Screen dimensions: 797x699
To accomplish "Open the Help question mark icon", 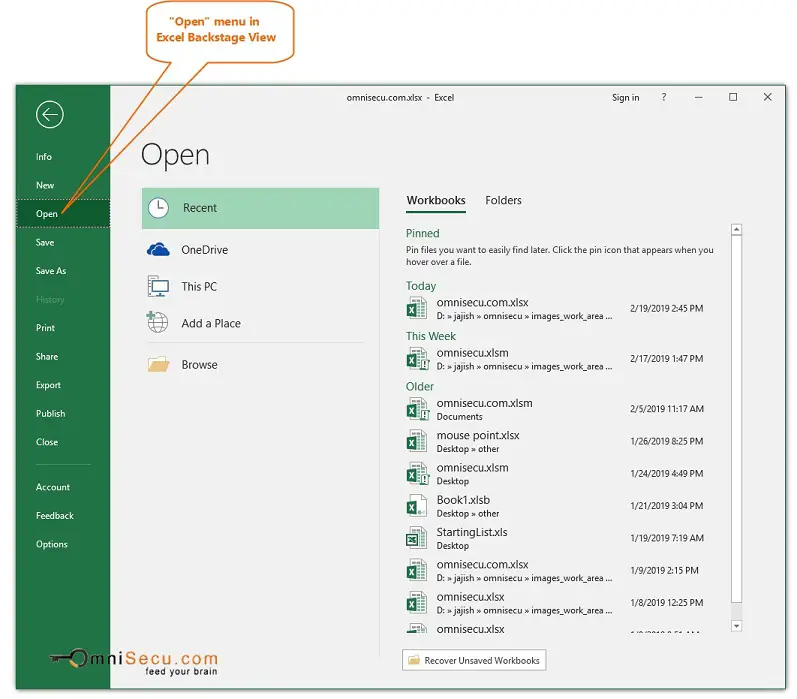I will click(664, 98).
